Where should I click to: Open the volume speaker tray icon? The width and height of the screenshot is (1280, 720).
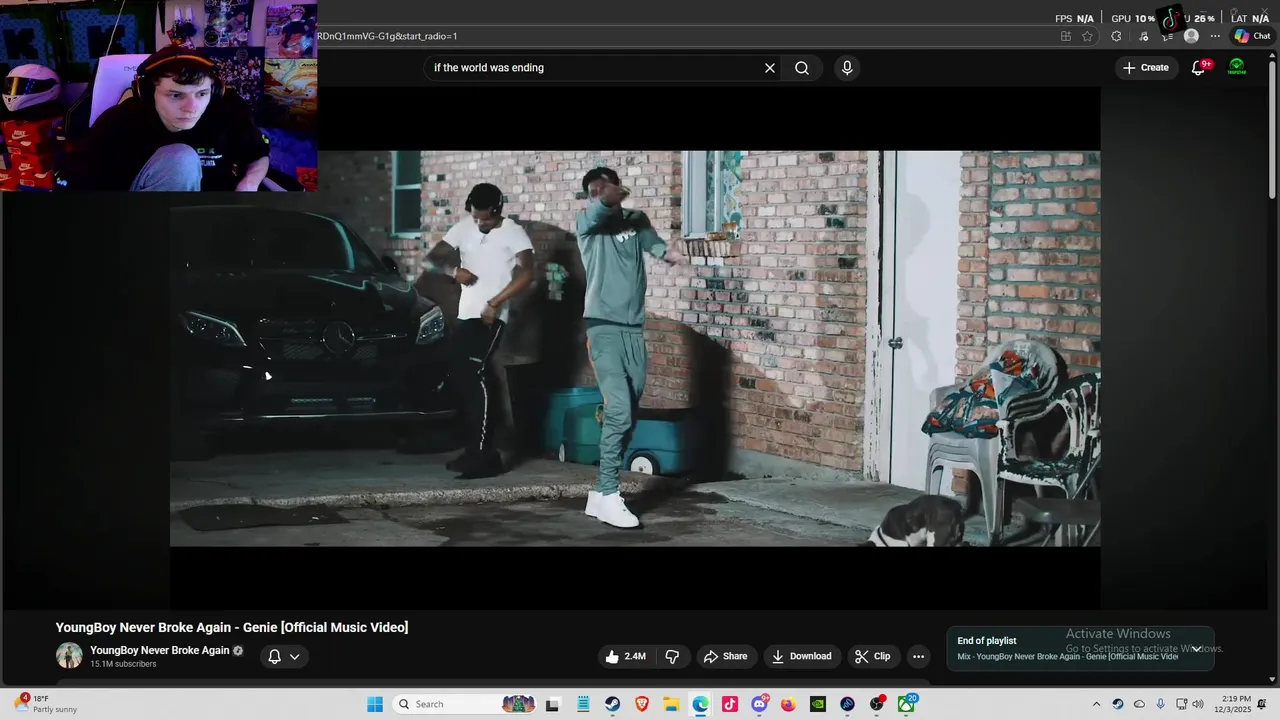pos(1198,704)
